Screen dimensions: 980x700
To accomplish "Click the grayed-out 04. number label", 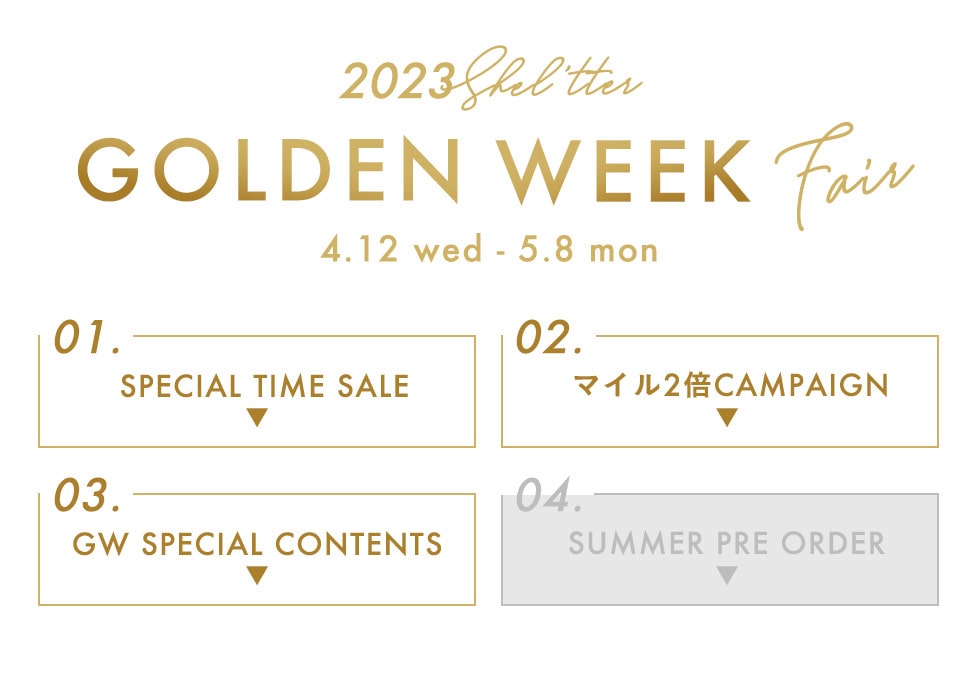I will 550,497.
